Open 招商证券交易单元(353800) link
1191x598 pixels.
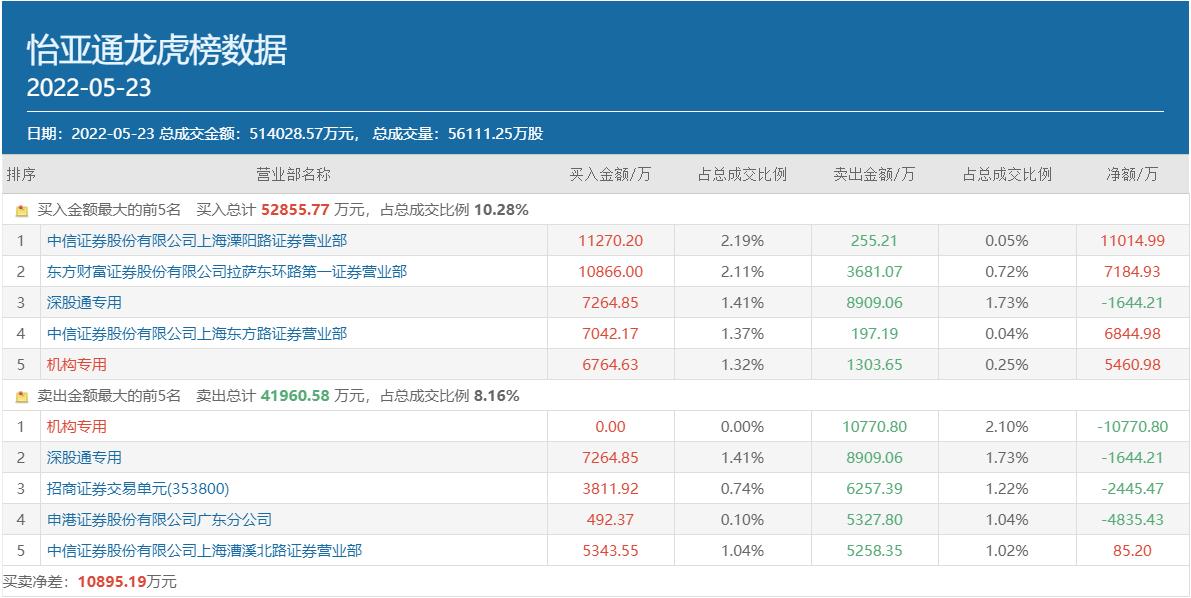point(137,489)
